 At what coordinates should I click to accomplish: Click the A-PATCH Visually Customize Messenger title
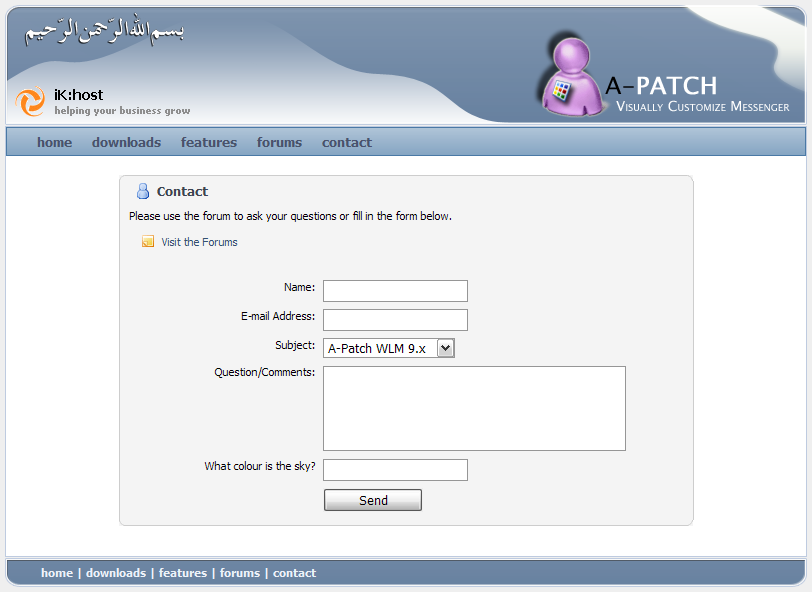(697, 94)
